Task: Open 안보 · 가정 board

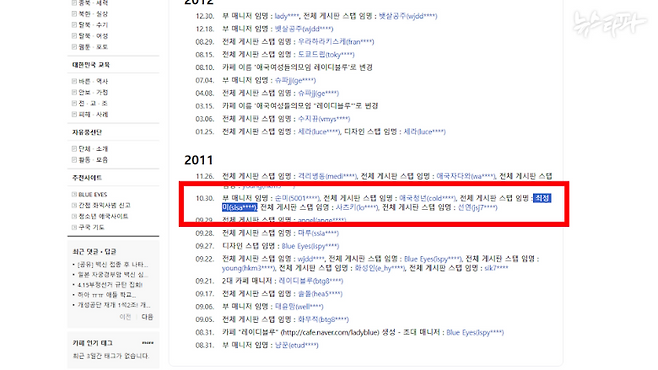Action: click(93, 92)
